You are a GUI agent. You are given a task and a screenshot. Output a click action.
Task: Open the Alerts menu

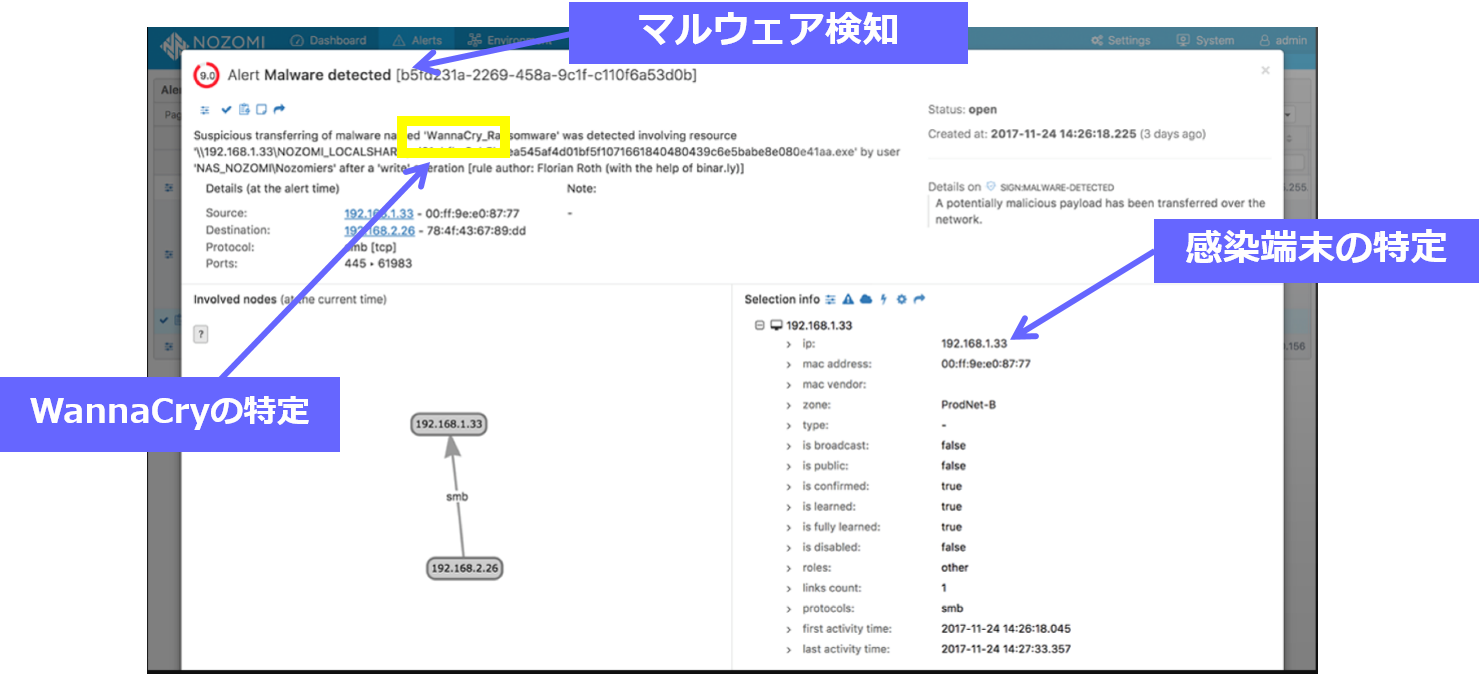[x=418, y=41]
